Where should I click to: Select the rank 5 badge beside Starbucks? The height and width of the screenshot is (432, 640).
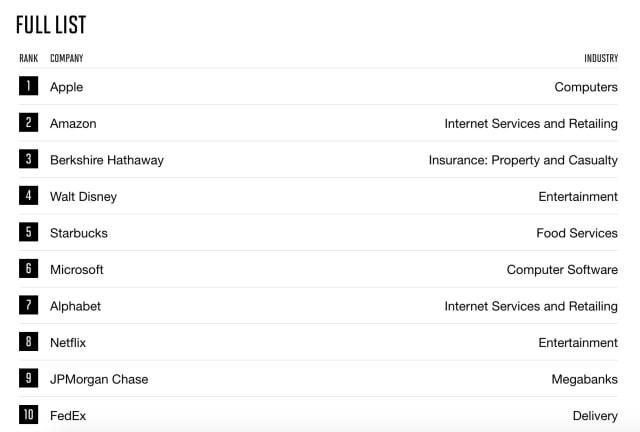coord(28,232)
